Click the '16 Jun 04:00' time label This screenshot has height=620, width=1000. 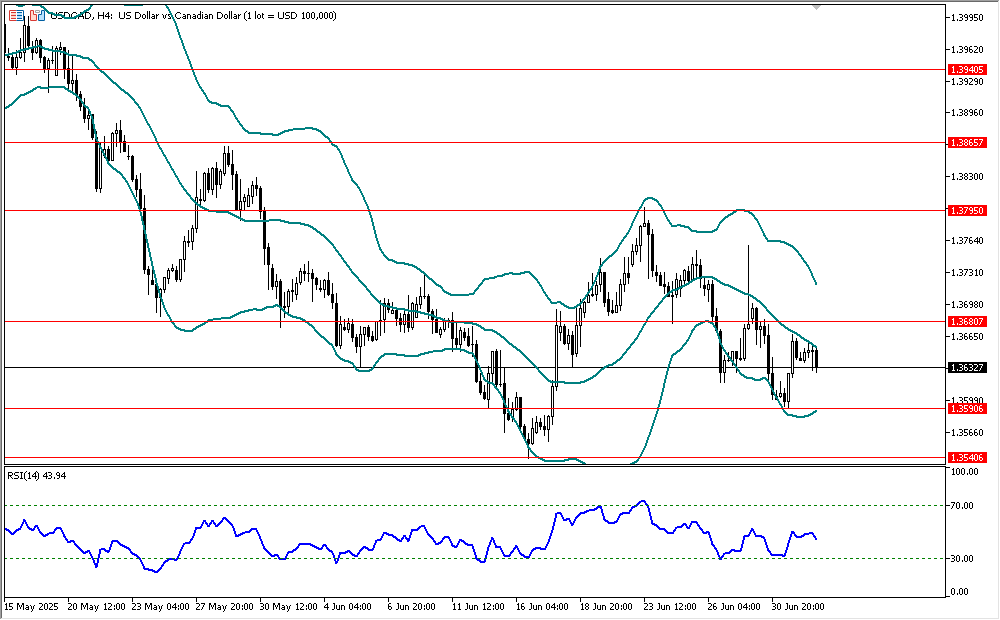542,606
